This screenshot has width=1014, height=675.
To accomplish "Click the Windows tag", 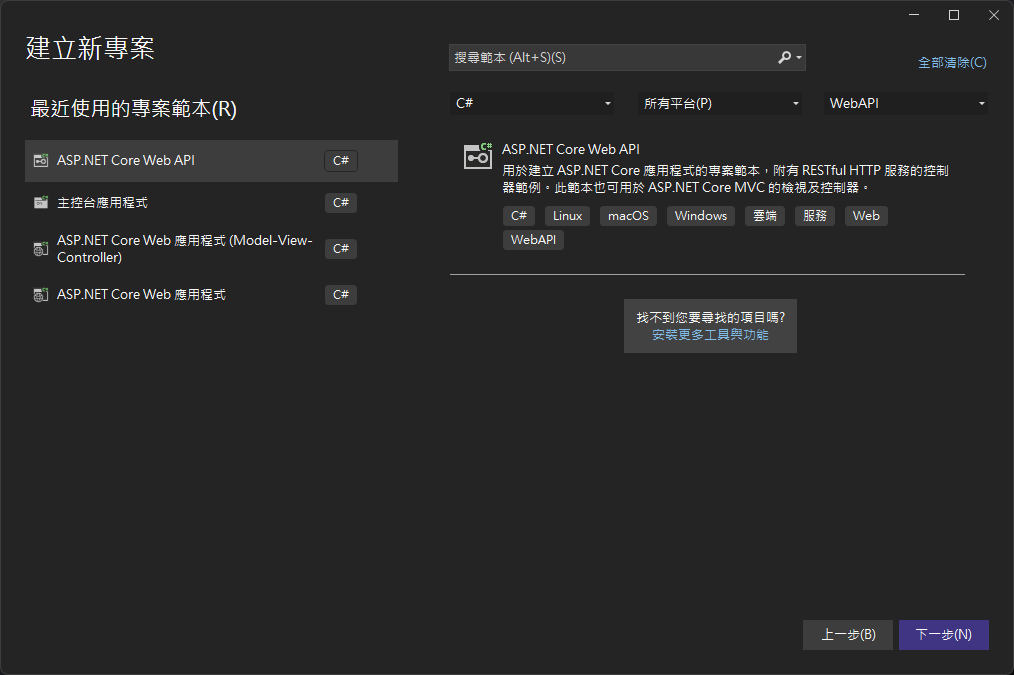I will pos(700,216).
